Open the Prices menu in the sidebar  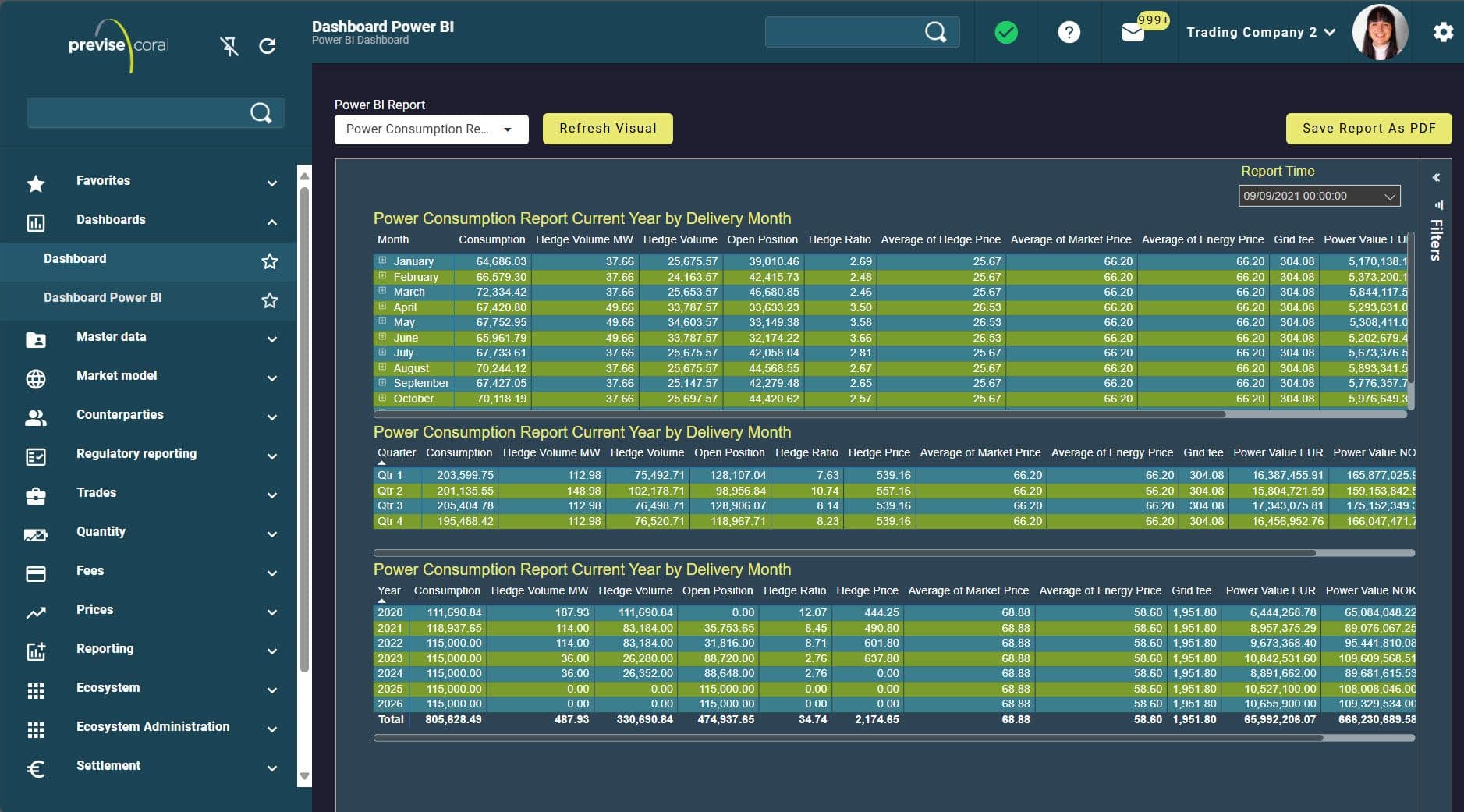pyautogui.click(x=94, y=609)
